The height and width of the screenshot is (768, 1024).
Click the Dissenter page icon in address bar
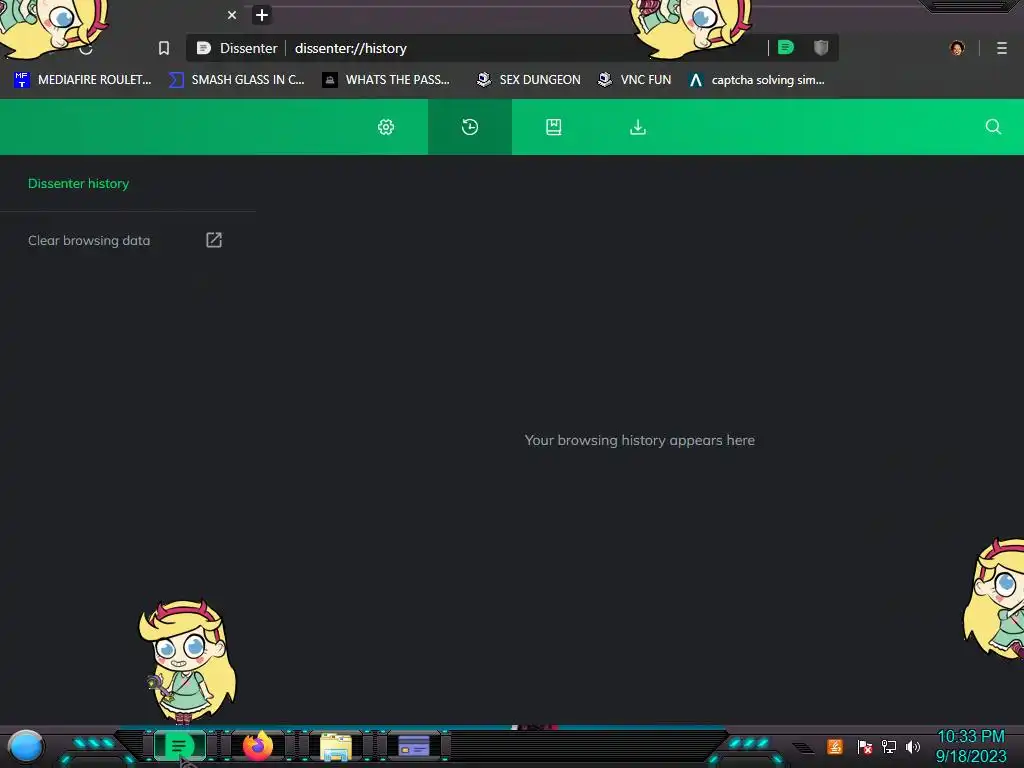204,48
